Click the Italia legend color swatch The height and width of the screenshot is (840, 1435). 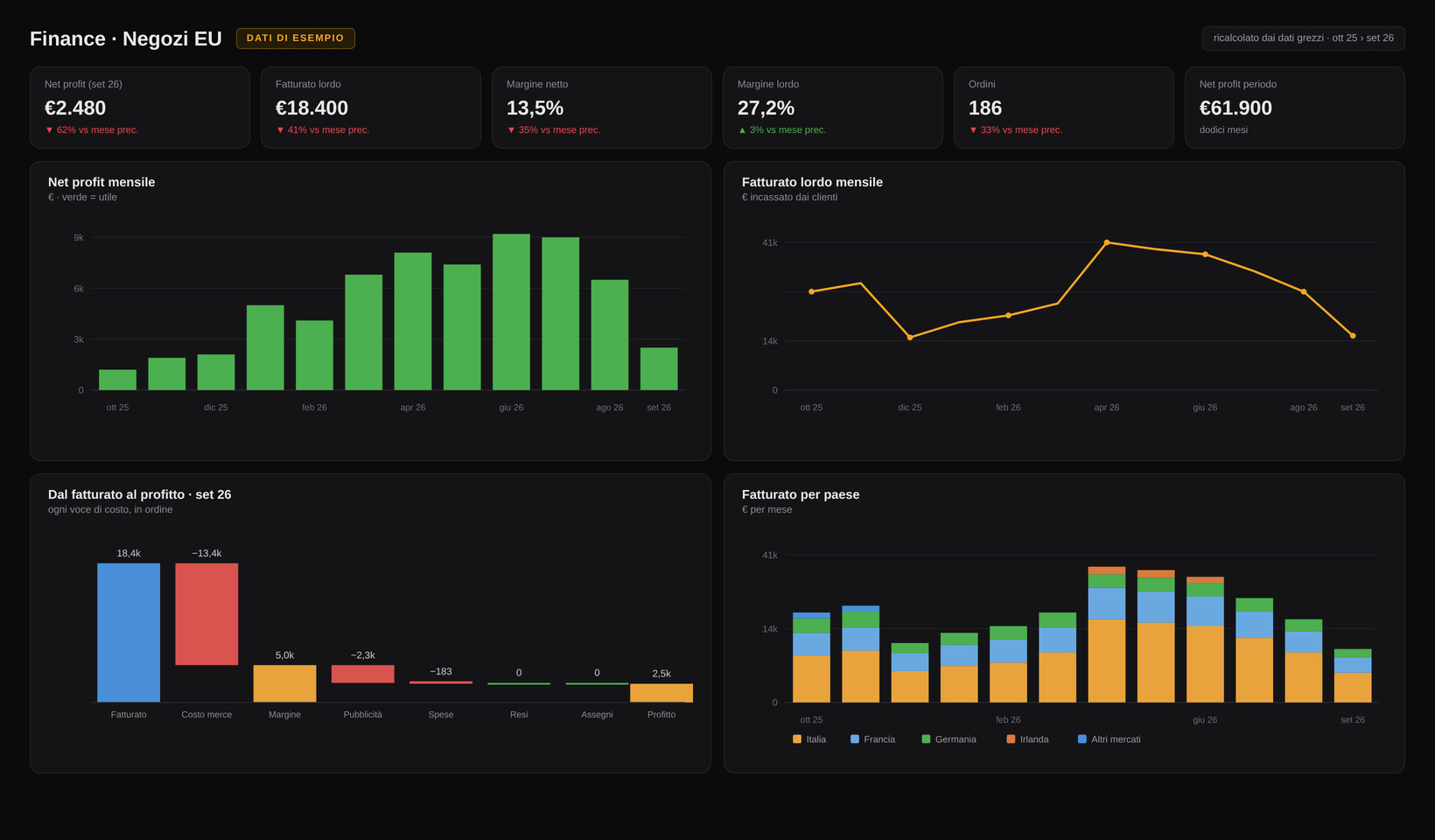[797, 739]
